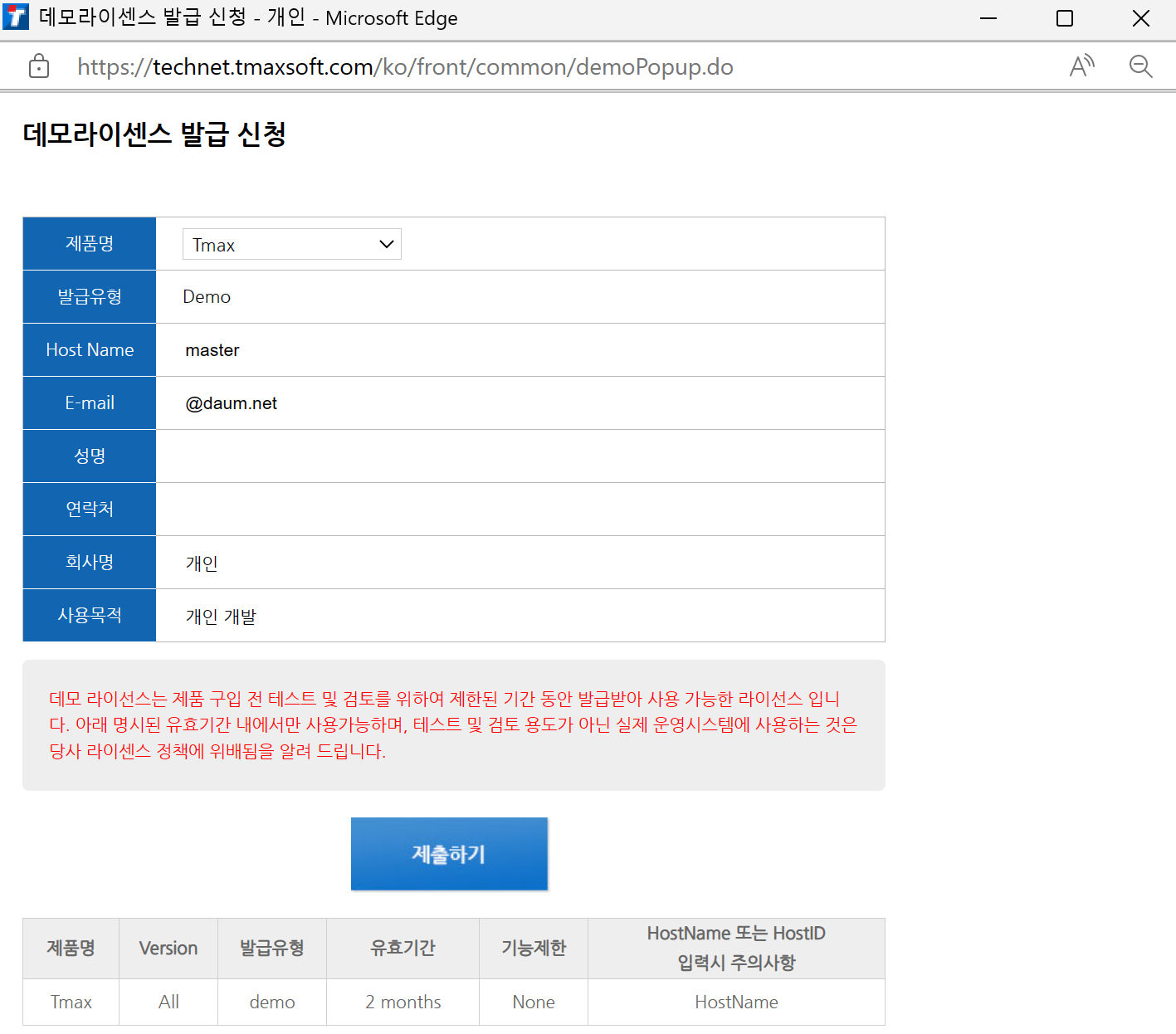Click the Host Name field containing master
Image resolution: width=1176 pixels, height=1034 pixels.
coord(520,350)
